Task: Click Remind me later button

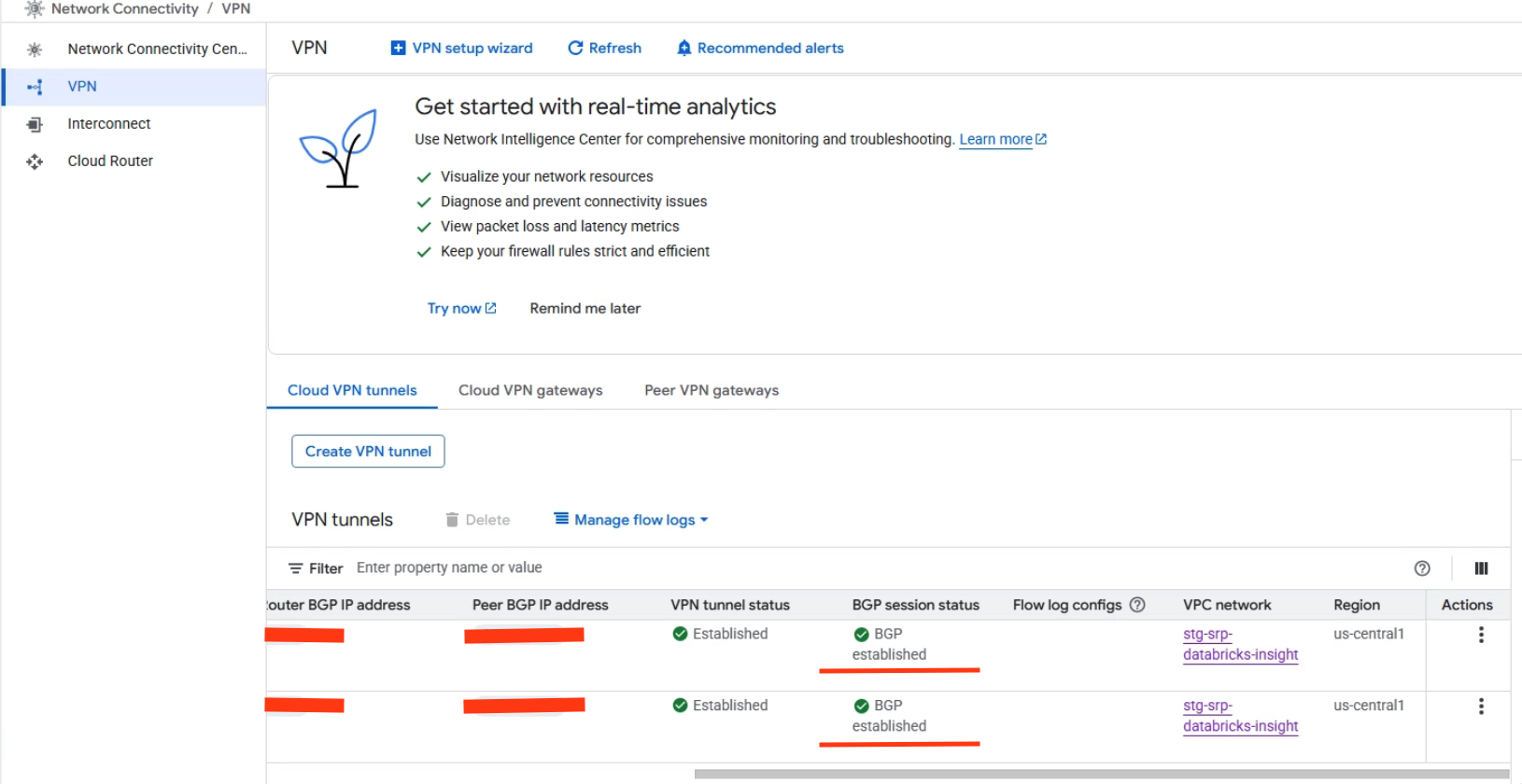Action: (x=585, y=308)
